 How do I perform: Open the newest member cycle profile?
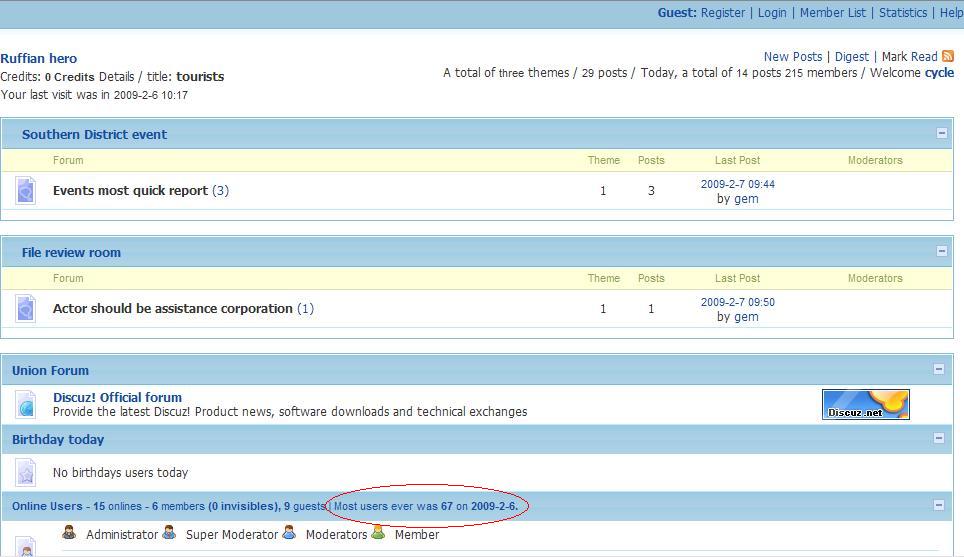939,73
